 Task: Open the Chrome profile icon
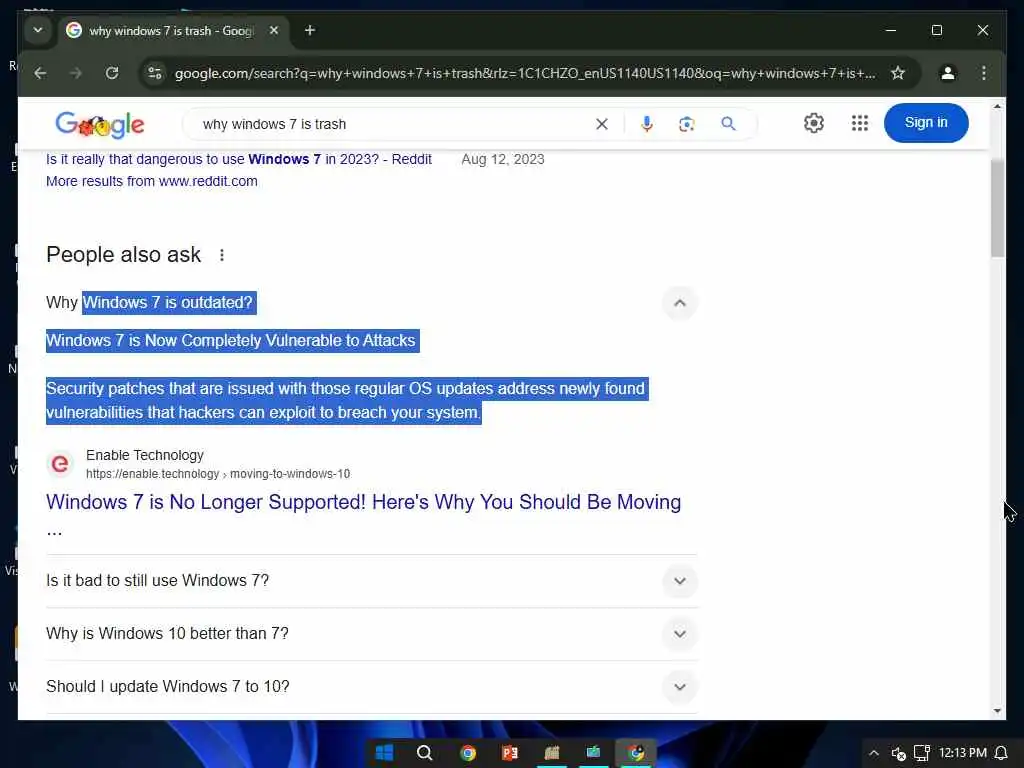pyautogui.click(x=948, y=73)
